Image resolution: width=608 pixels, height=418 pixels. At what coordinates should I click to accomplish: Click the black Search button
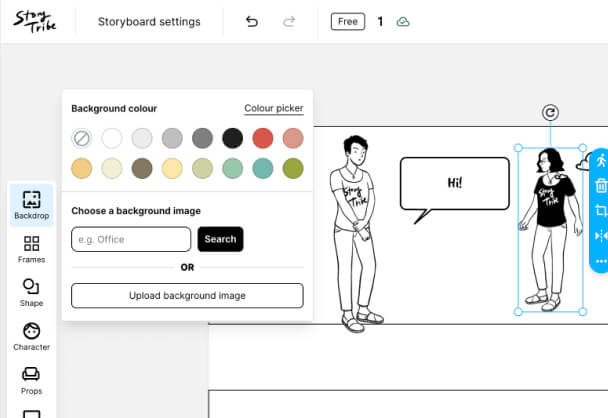point(220,239)
